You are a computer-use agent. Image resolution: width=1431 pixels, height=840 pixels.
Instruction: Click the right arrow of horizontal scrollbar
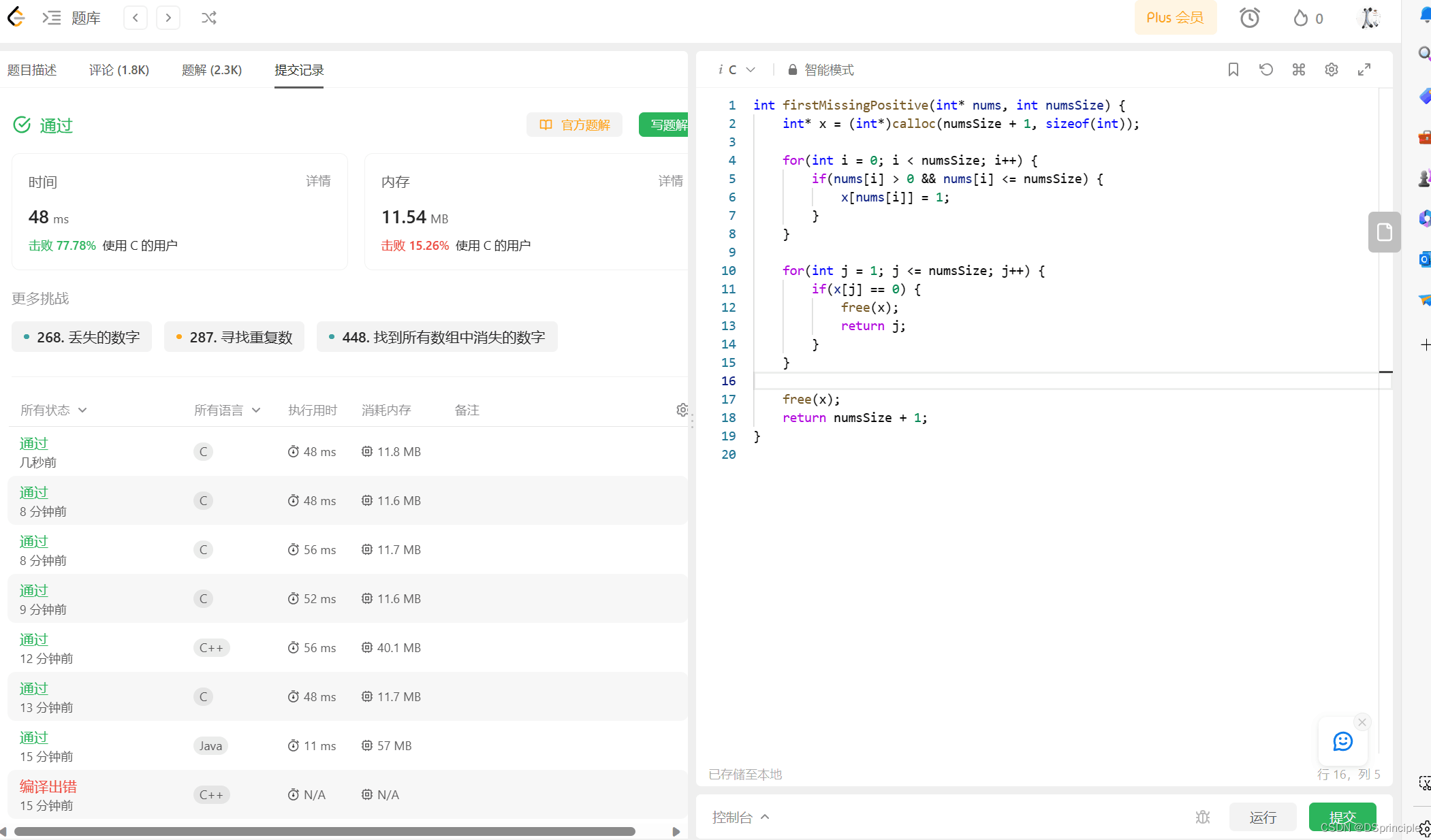click(x=676, y=831)
